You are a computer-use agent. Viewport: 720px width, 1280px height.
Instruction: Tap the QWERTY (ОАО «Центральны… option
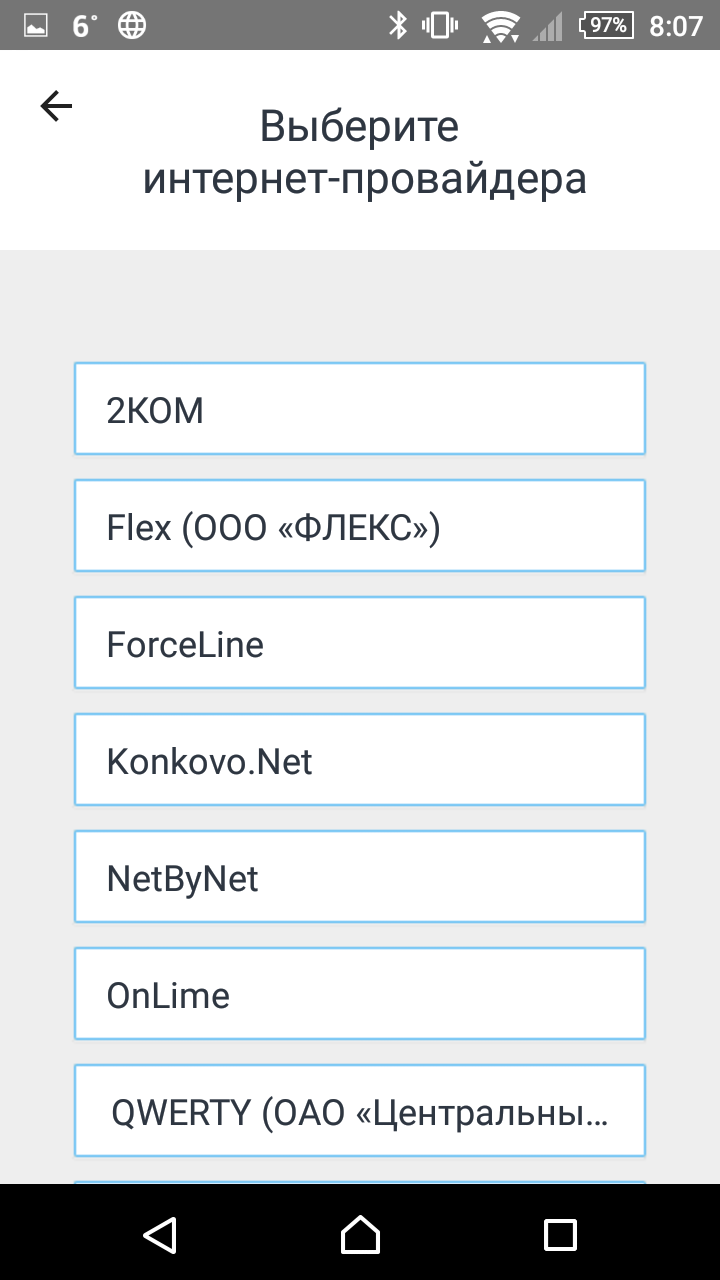(360, 1111)
